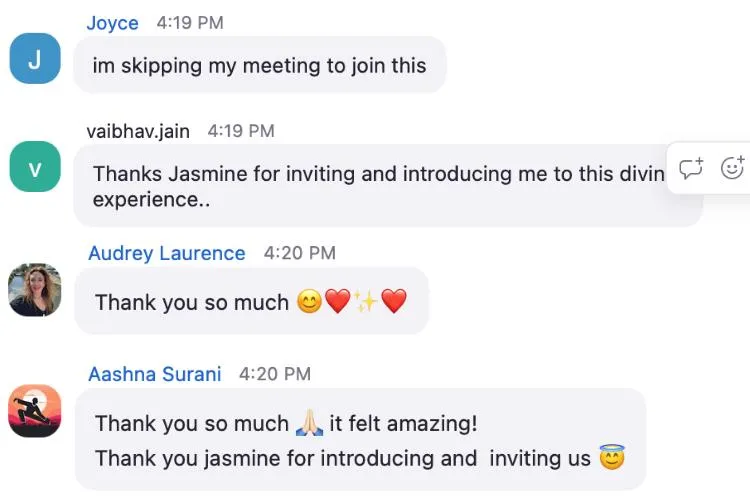Open Aashna Surani's sunset avatar

click(35, 411)
